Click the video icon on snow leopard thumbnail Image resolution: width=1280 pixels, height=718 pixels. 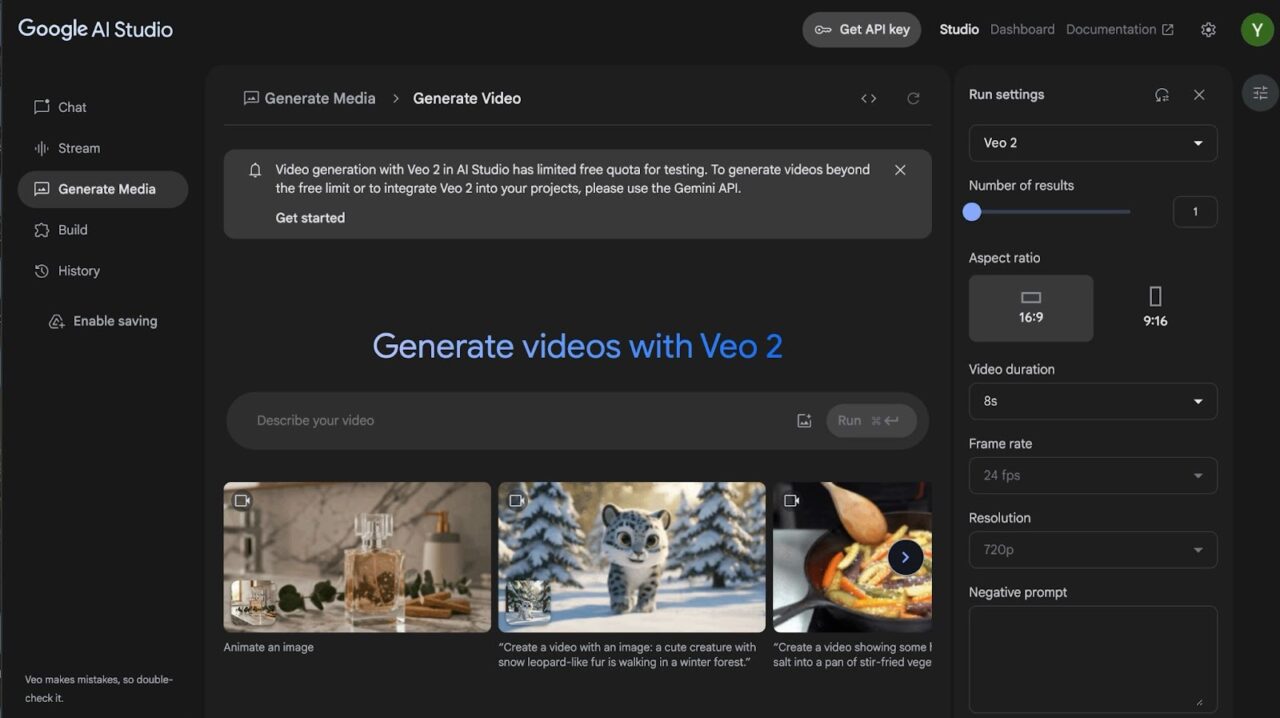[x=516, y=500]
